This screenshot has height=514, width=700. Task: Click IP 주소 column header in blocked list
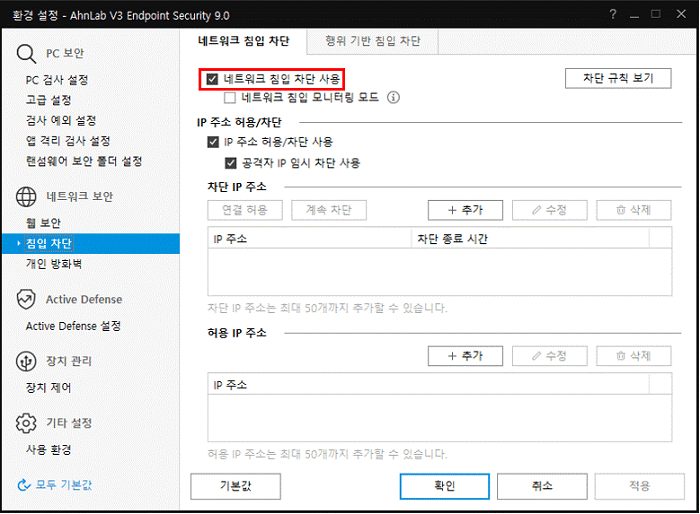pos(309,239)
